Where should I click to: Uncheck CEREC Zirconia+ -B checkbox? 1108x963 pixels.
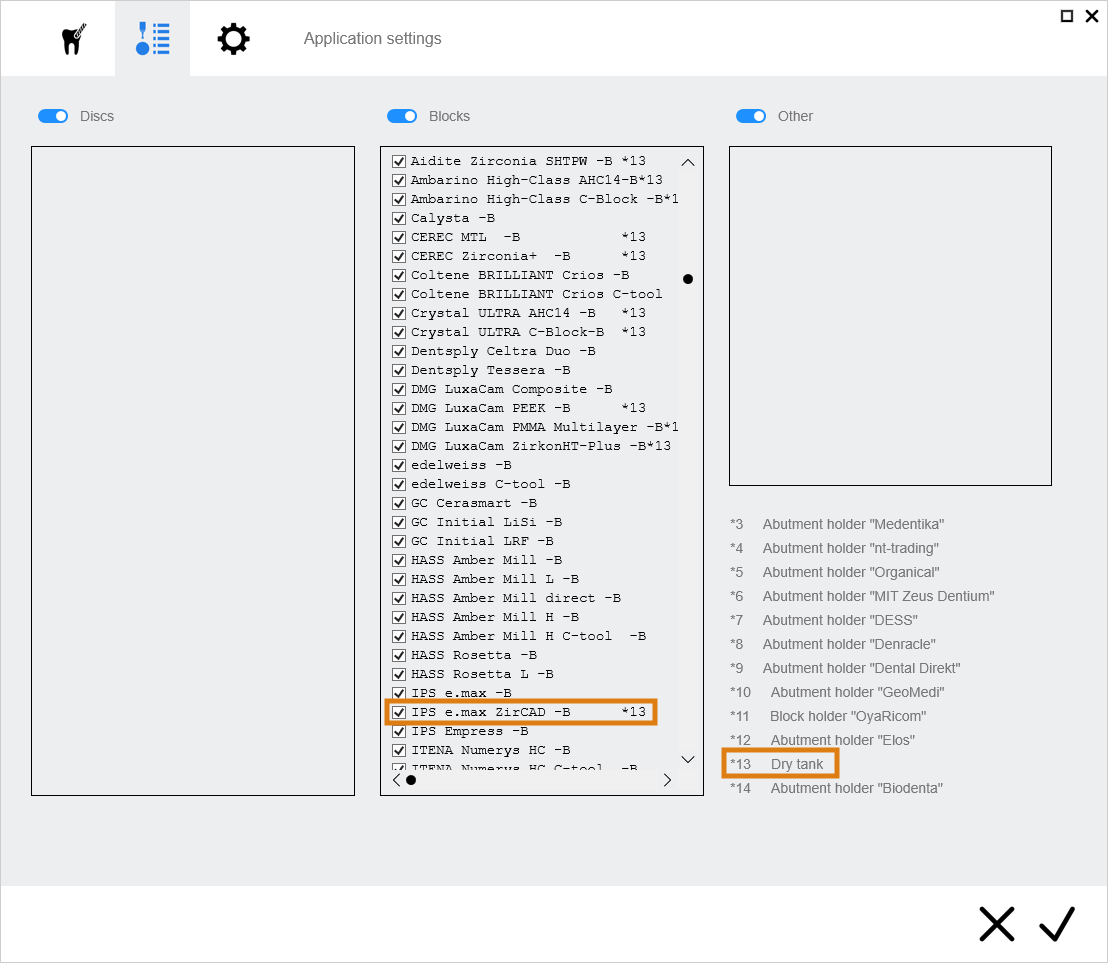[399, 256]
